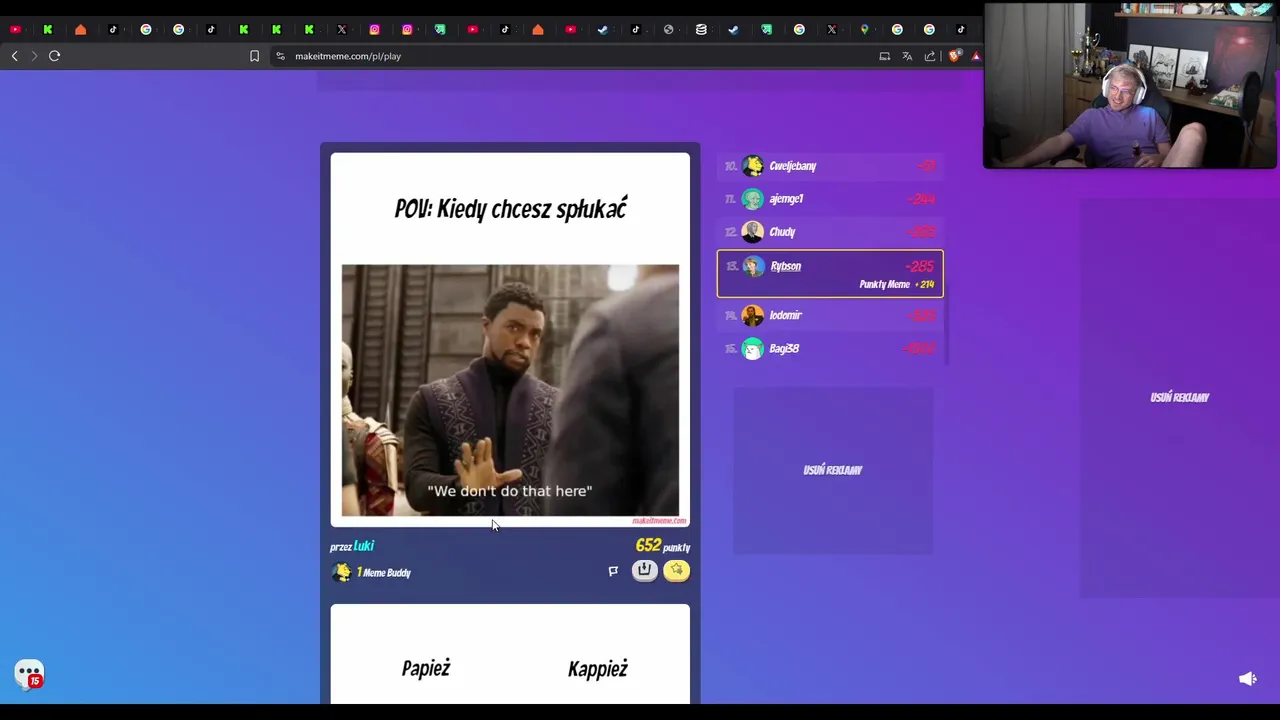Switch to the YouTube tab at far left
This screenshot has width=1280, height=720.
(x=15, y=29)
